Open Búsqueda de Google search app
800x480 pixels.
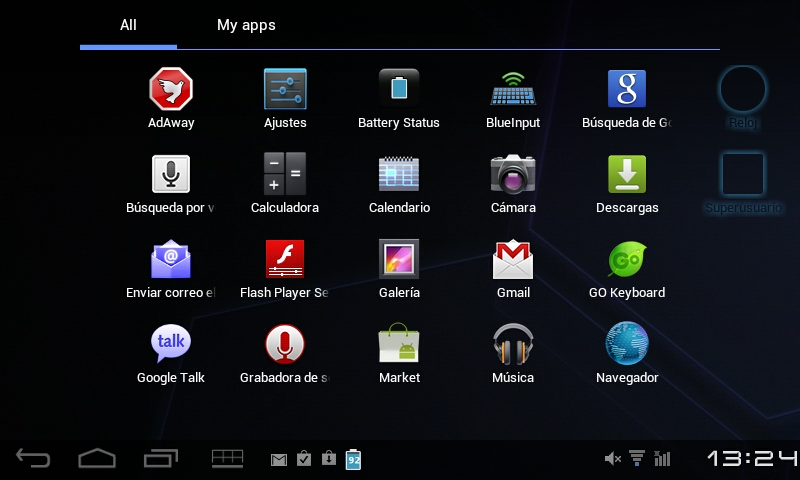click(627, 98)
